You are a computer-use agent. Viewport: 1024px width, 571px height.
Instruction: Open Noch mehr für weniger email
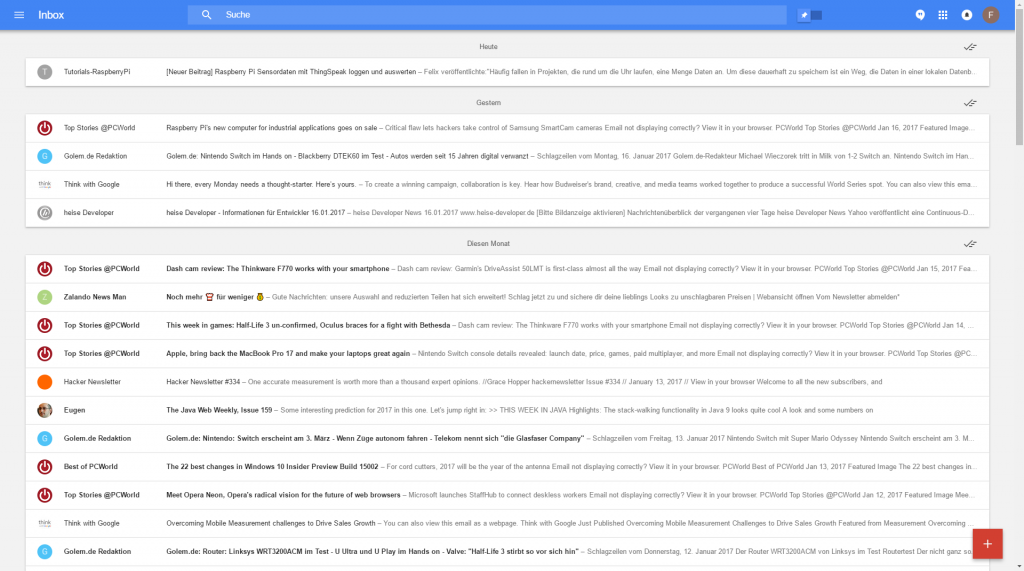[x=507, y=297]
